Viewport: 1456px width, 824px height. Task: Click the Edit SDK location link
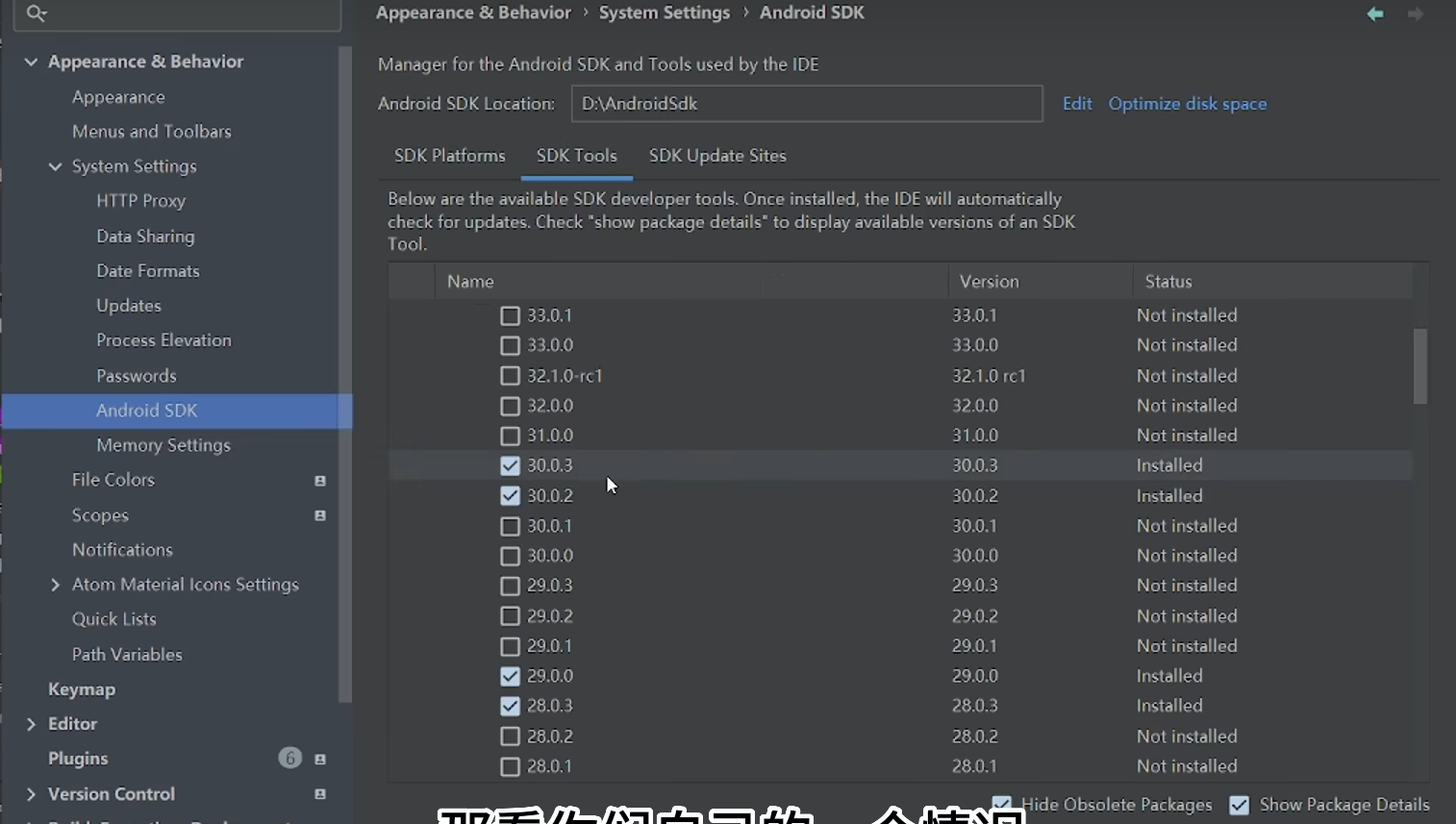point(1077,104)
